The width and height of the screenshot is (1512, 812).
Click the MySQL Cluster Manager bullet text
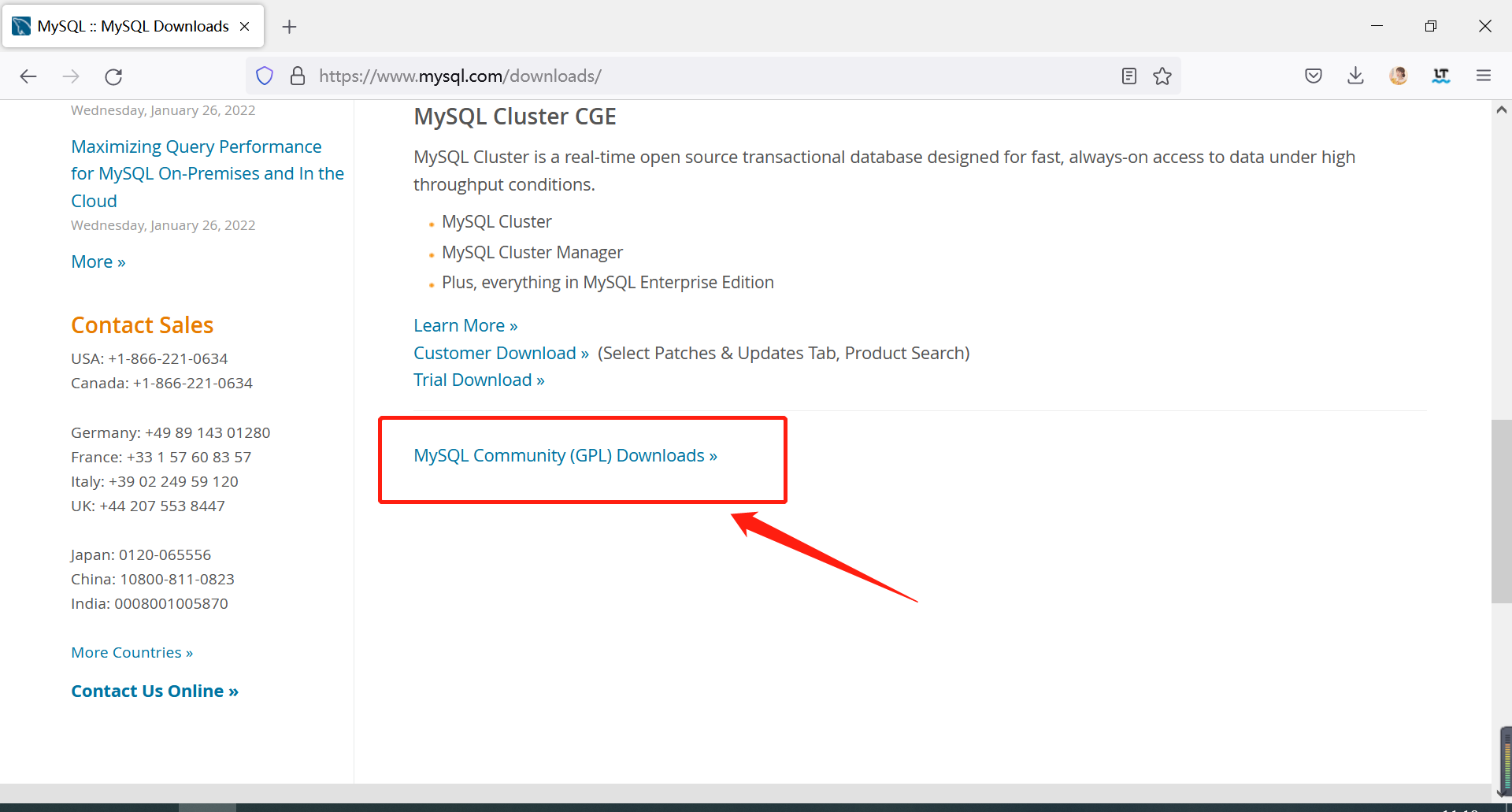[x=532, y=252]
